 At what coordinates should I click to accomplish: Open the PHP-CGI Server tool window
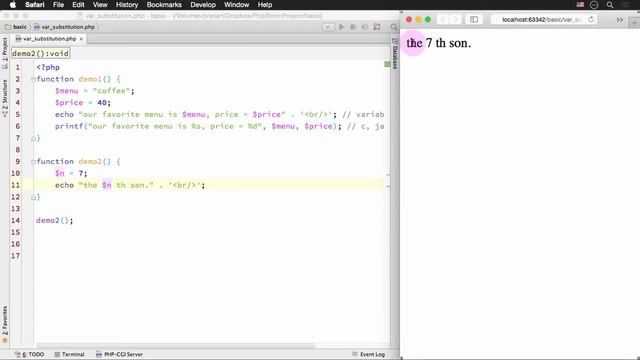[x=120, y=354]
